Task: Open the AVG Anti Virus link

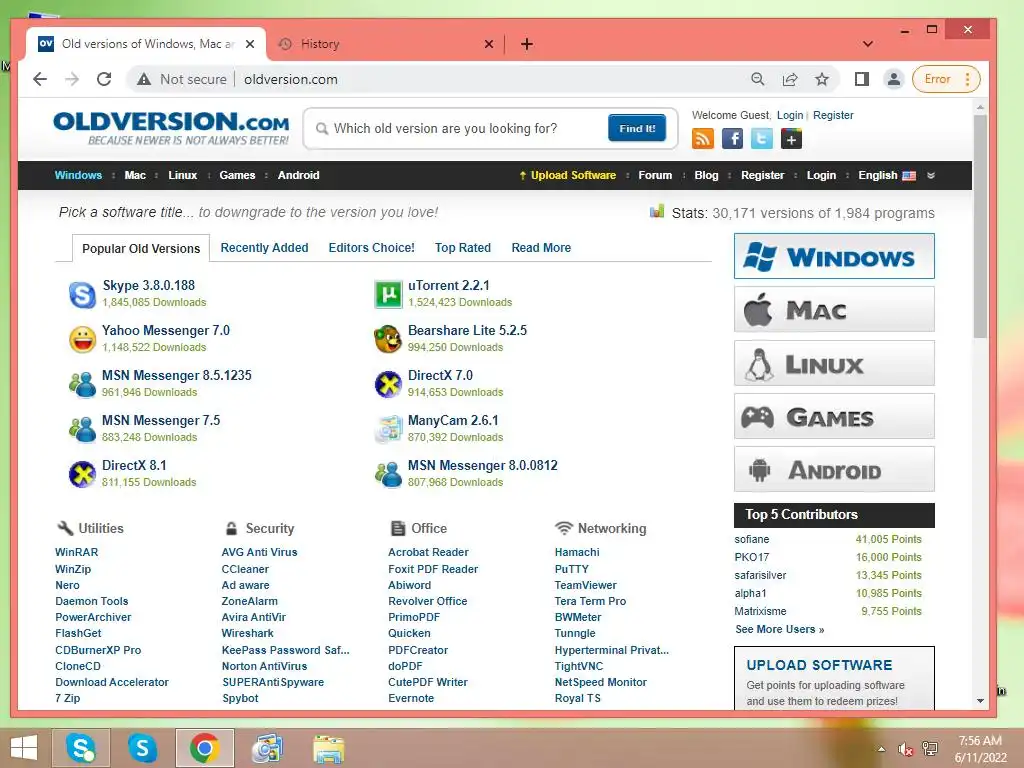Action: coord(259,552)
